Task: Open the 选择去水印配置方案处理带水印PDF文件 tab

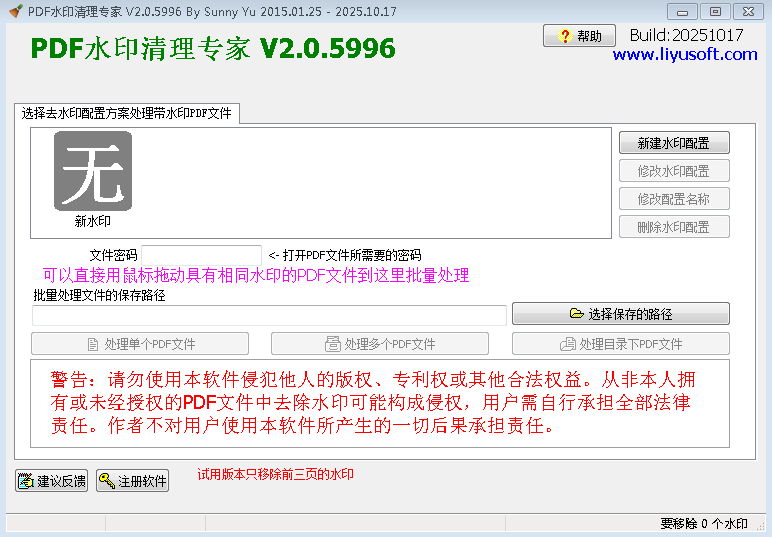Action: tap(127, 113)
